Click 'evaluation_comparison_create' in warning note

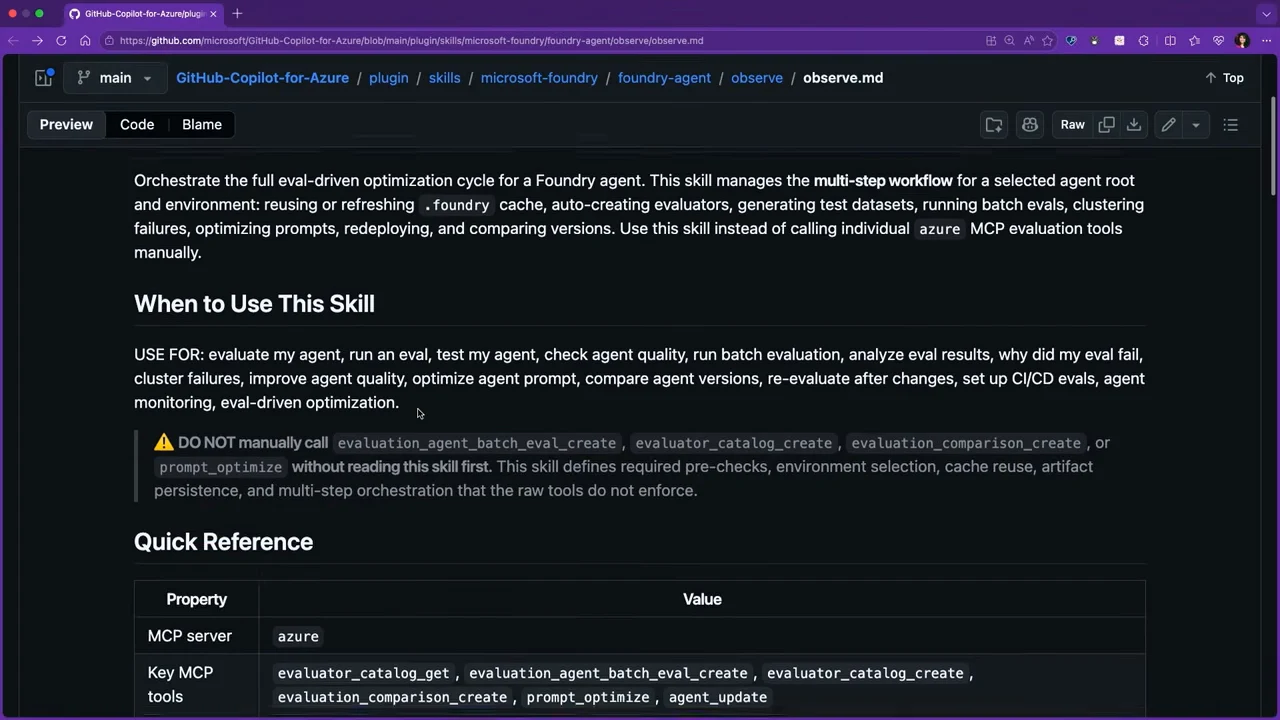coord(966,443)
